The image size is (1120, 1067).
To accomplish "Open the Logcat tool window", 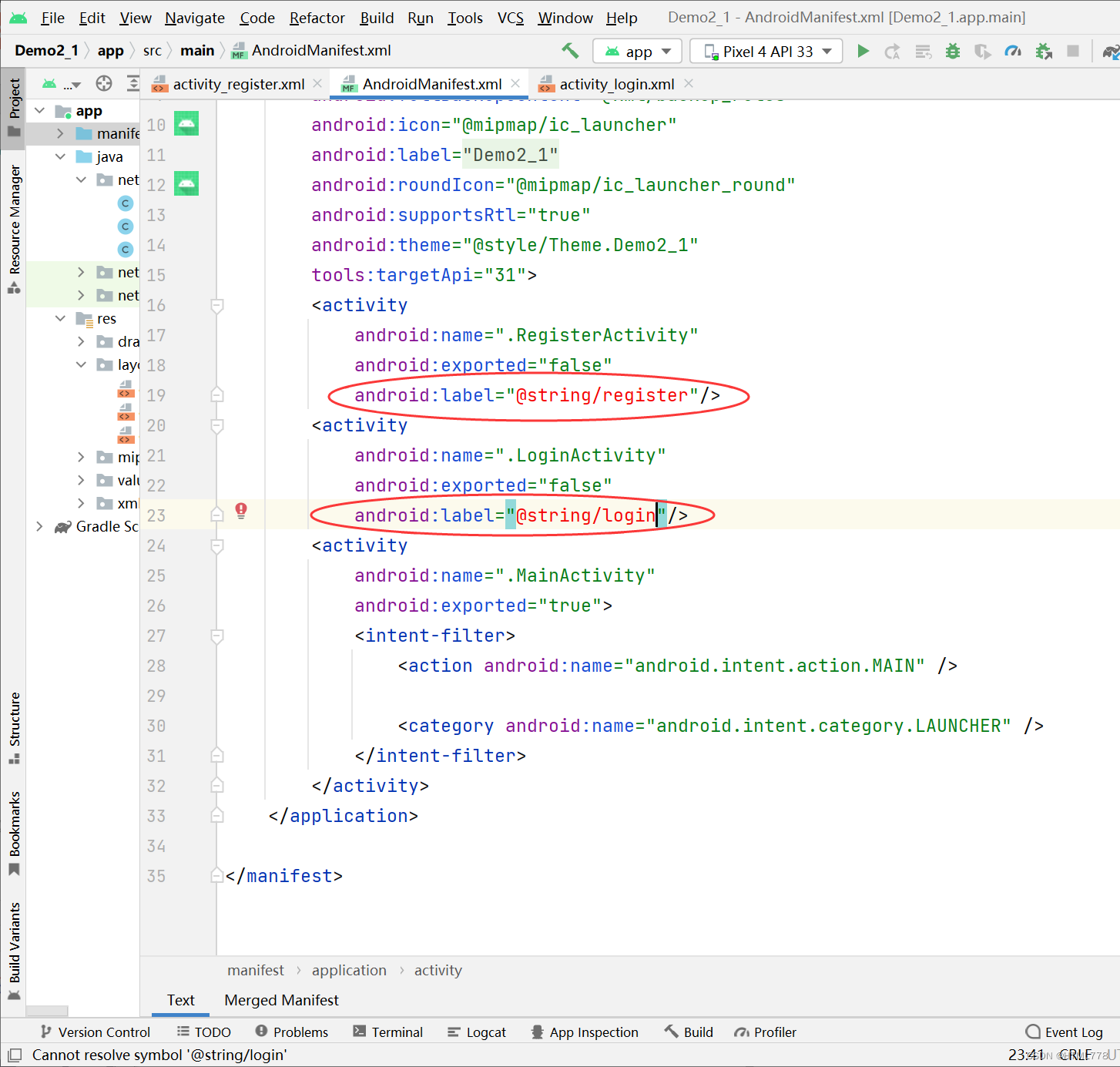I will 477,1032.
